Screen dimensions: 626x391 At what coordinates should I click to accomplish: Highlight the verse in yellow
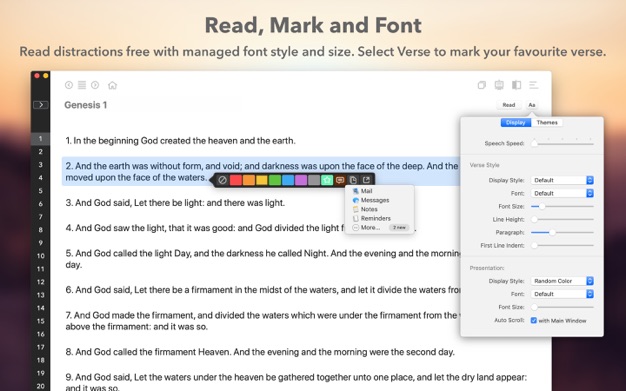[262, 180]
